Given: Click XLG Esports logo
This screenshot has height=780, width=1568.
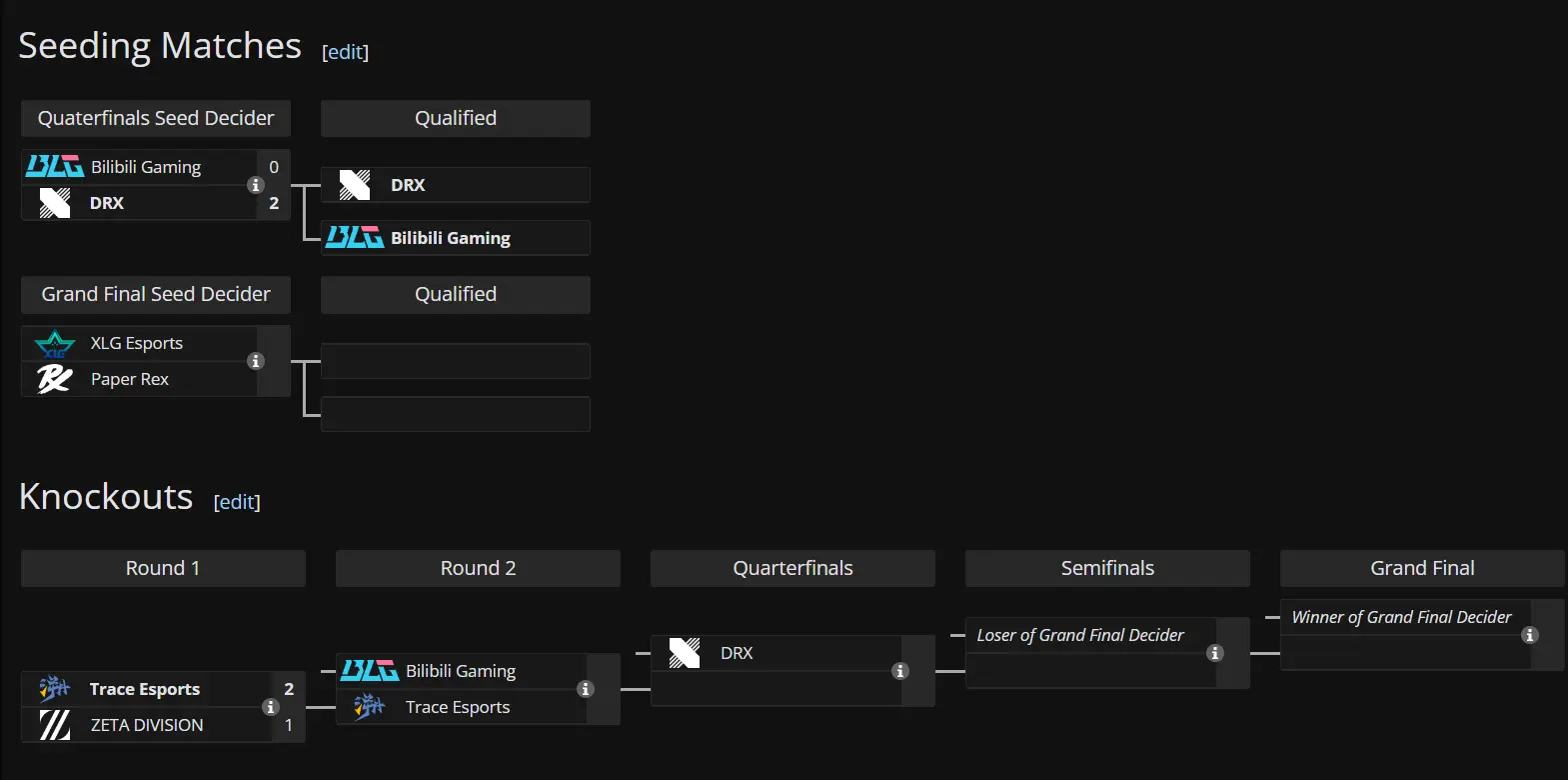Looking at the screenshot, I should pyautogui.click(x=55, y=343).
